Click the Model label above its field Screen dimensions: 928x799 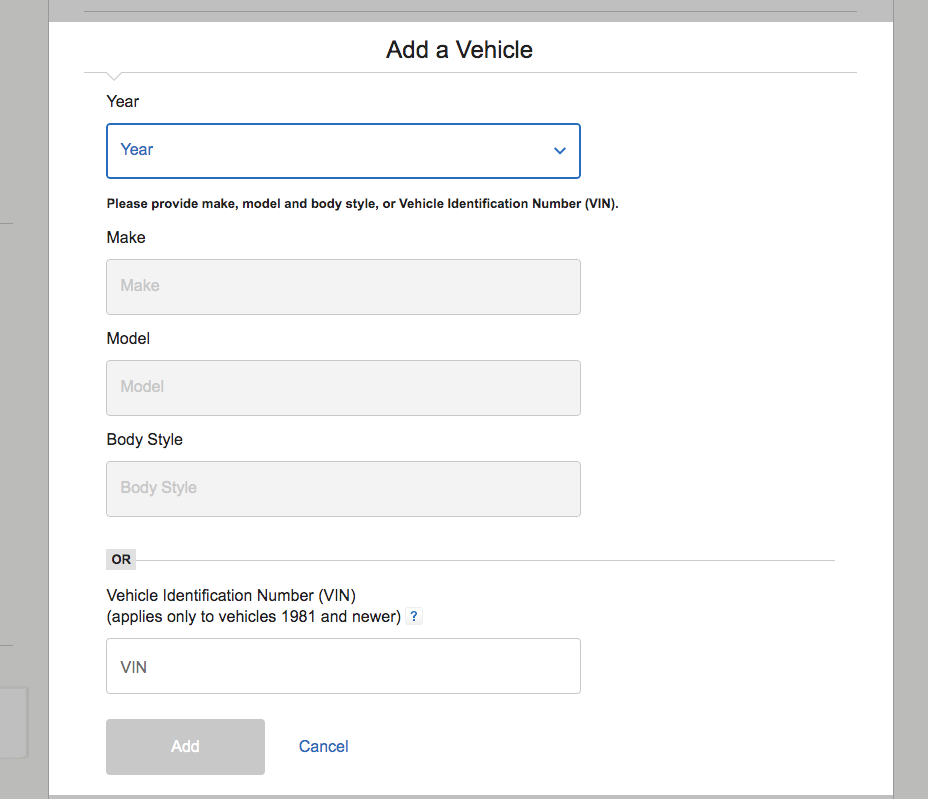[x=128, y=339]
